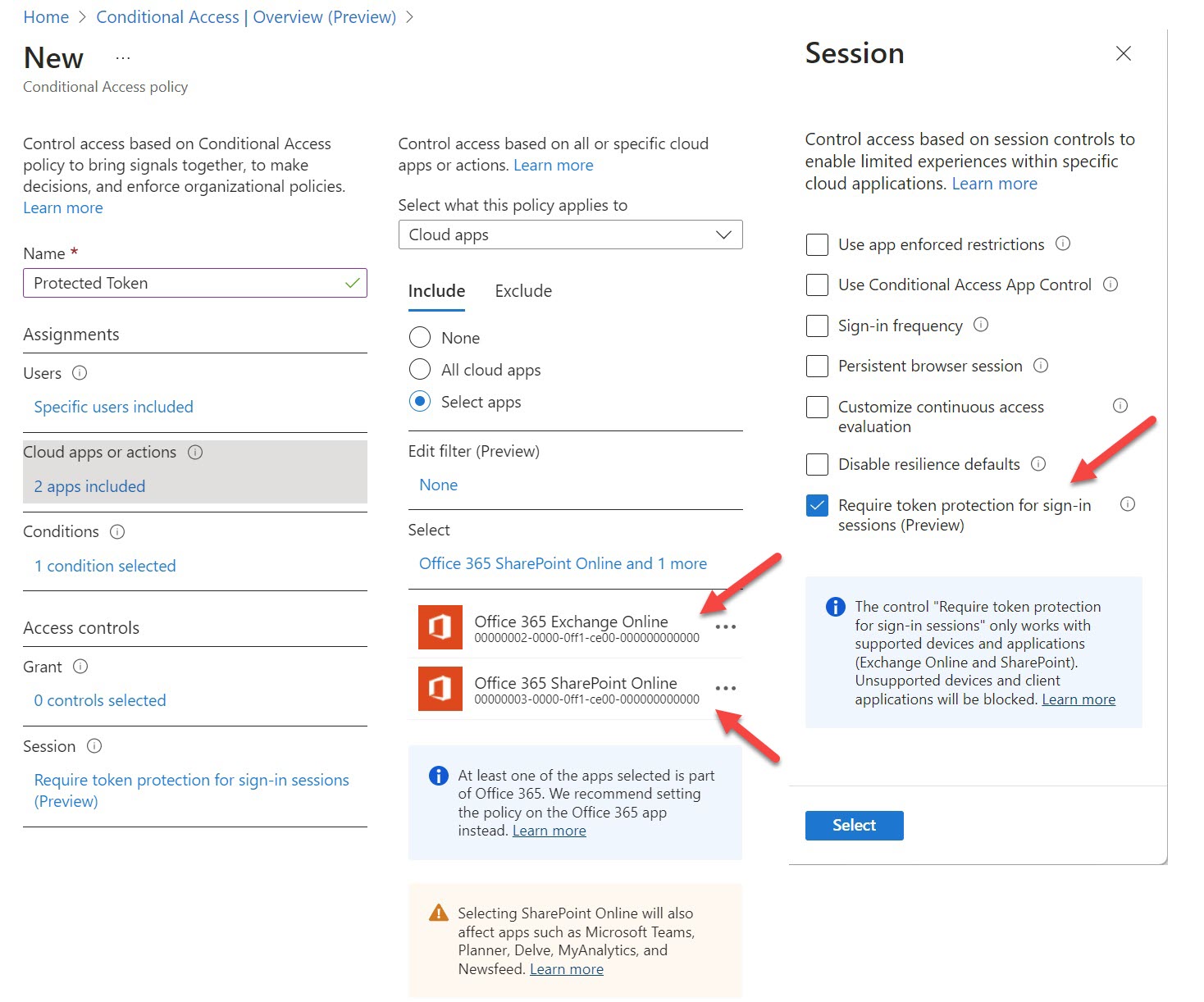Expand the breadcrumb chevron after Conditional Access Overview
The height and width of the screenshot is (1002, 1204).
point(409,17)
